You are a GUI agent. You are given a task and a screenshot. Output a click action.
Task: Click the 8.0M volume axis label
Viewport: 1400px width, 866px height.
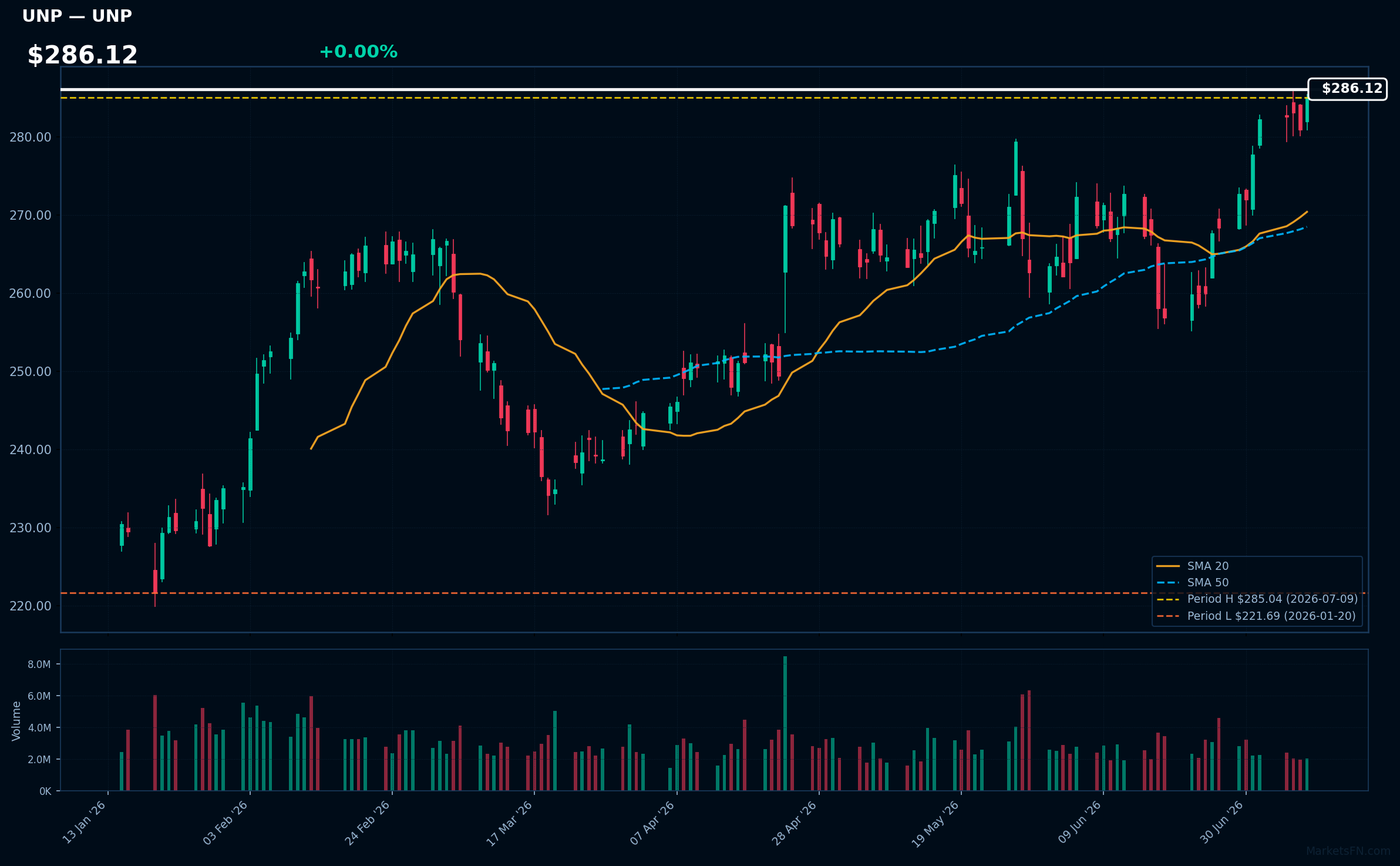(39, 664)
